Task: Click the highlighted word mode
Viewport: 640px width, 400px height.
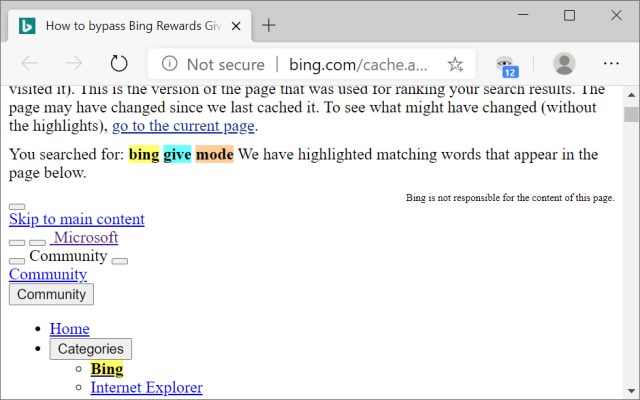Action: pos(214,154)
